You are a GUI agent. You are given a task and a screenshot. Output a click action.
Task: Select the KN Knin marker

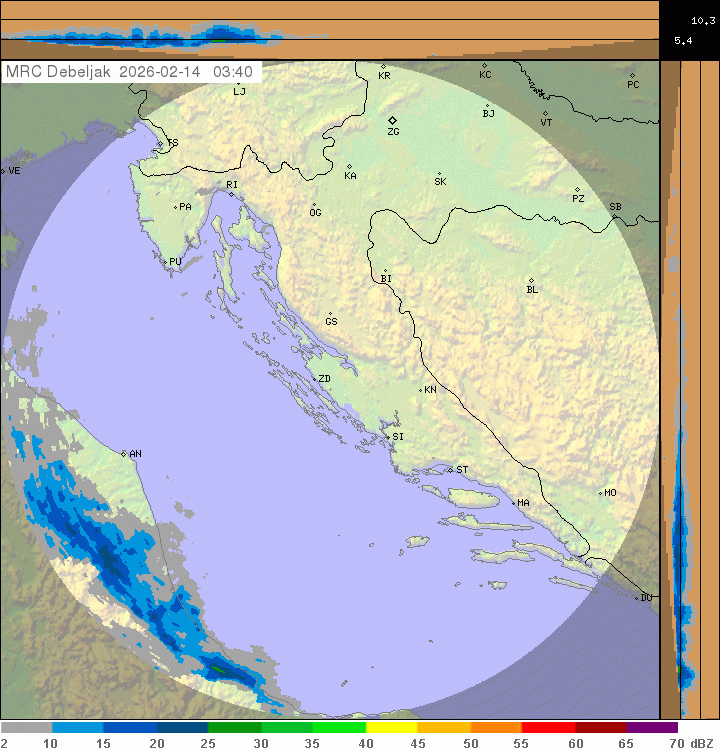(x=421, y=390)
